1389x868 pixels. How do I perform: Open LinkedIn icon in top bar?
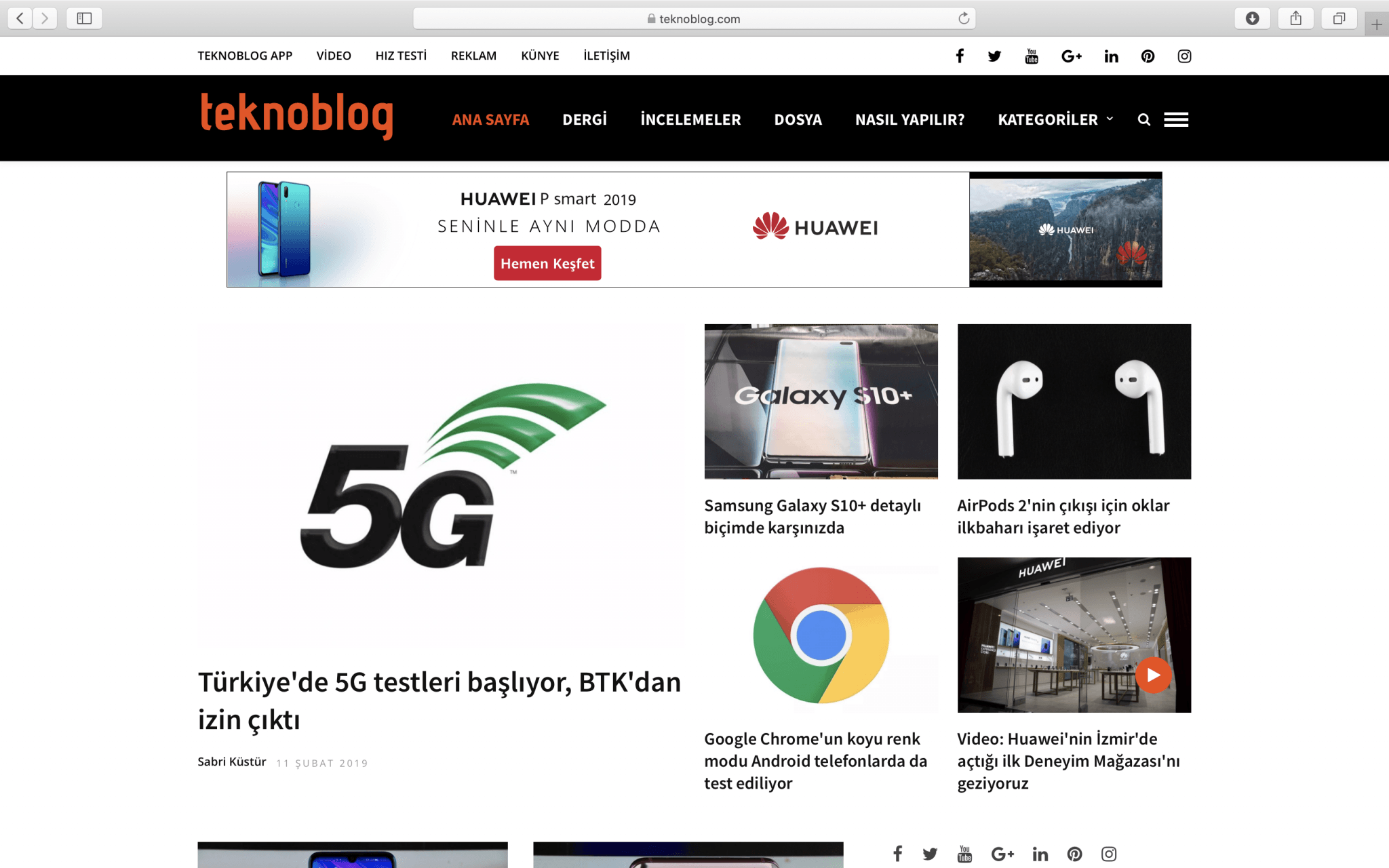1111,56
